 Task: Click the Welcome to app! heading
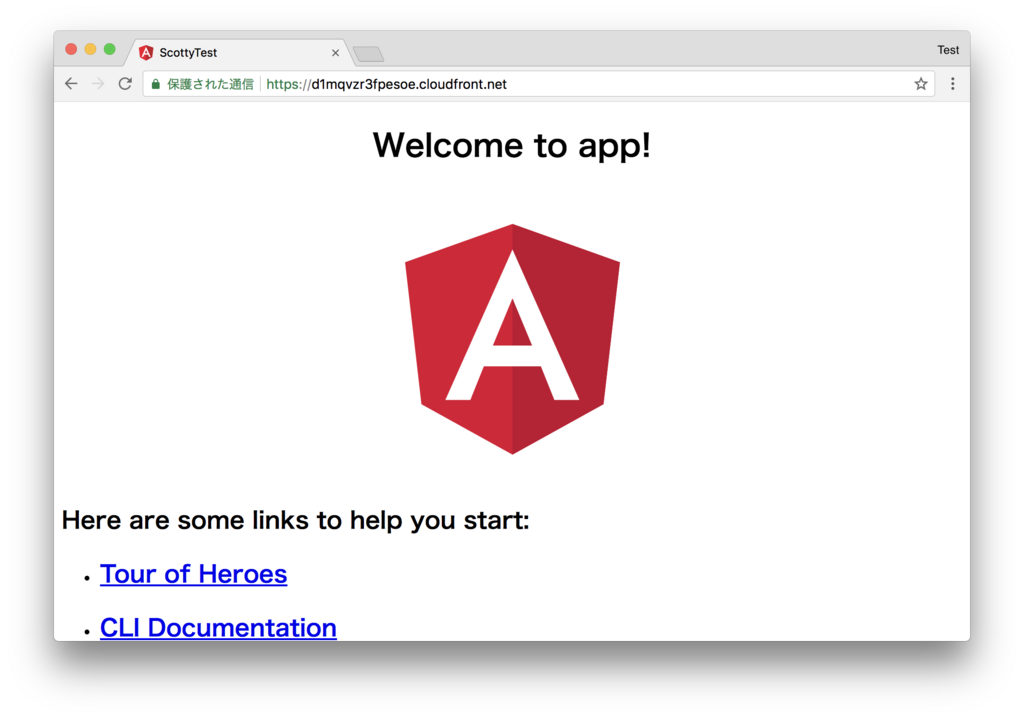click(x=512, y=145)
